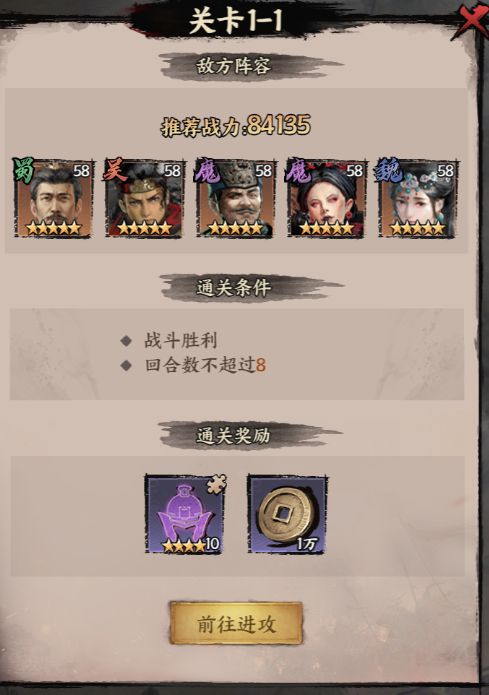The height and width of the screenshot is (695, 489).
Task: Start the attack with 前往进攻 button
Action: 236,623
